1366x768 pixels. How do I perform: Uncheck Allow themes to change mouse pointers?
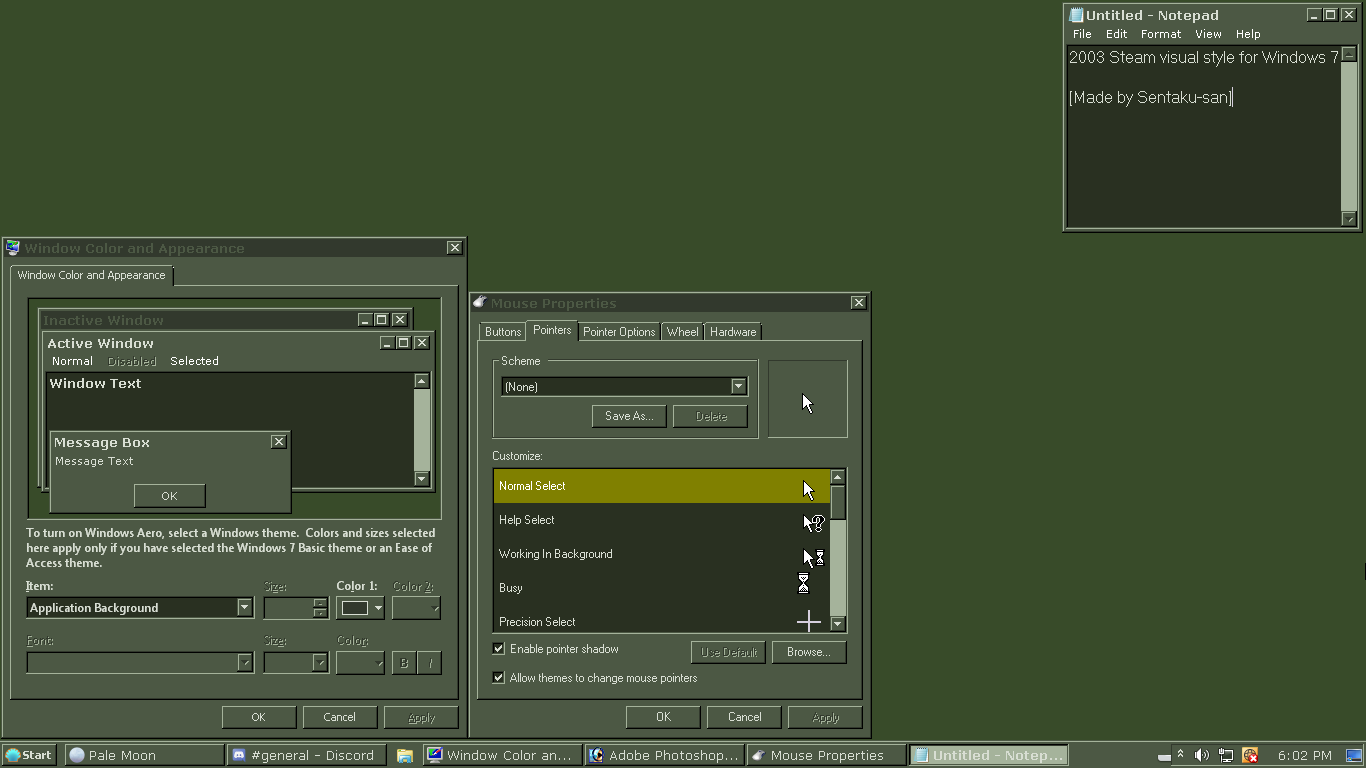499,678
